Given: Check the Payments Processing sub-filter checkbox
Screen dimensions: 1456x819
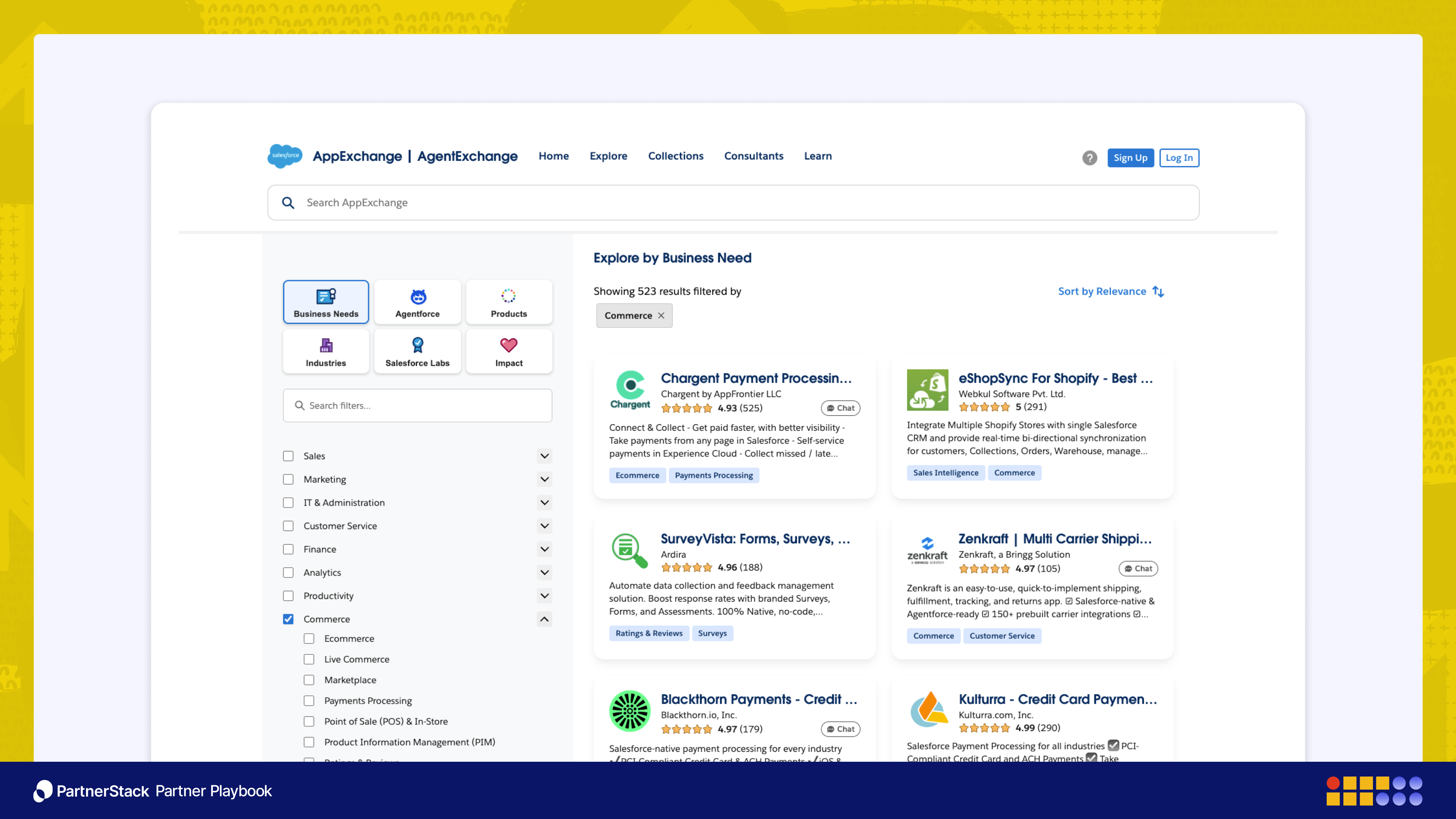Looking at the screenshot, I should [309, 701].
